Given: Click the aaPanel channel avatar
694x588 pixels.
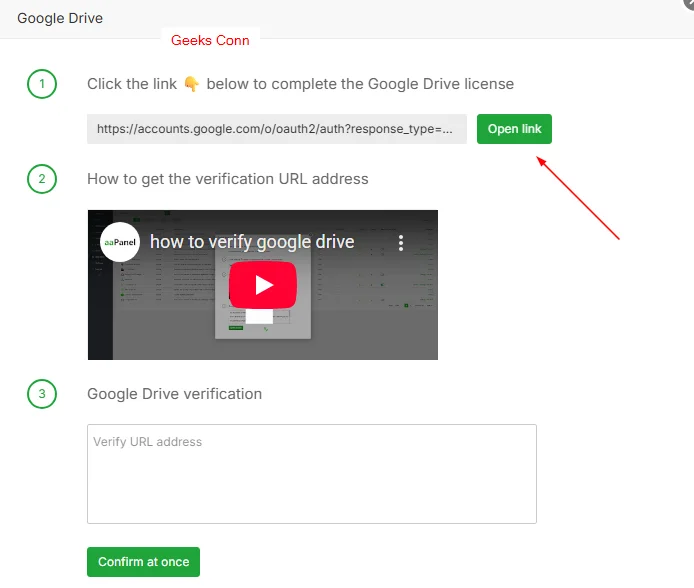Looking at the screenshot, I should coord(120,242).
